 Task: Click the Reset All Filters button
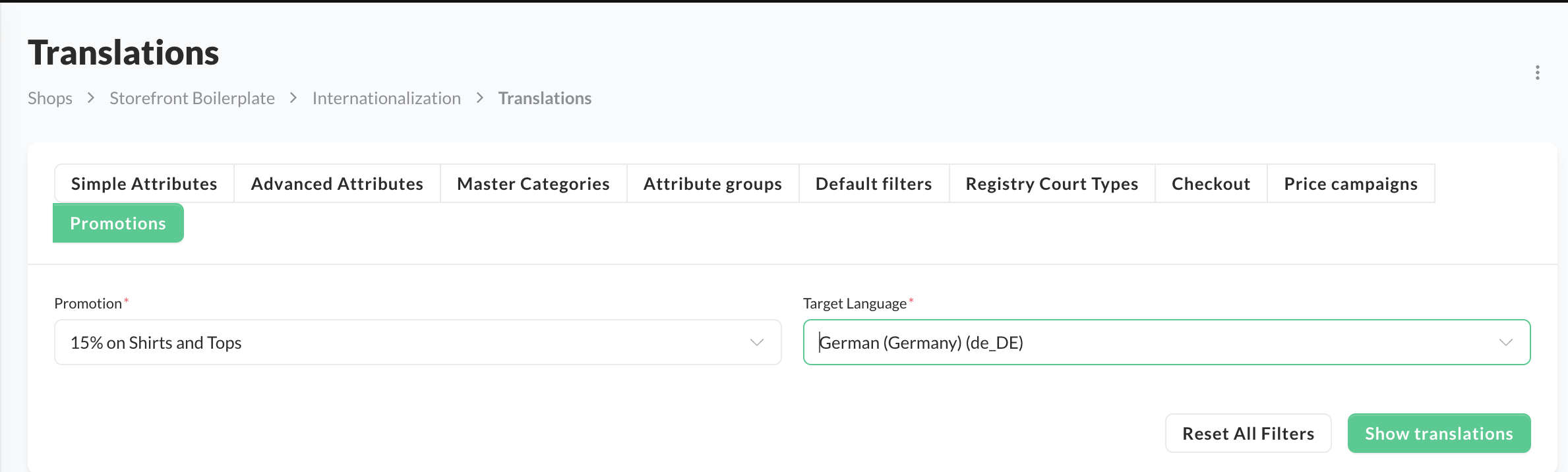(1248, 433)
